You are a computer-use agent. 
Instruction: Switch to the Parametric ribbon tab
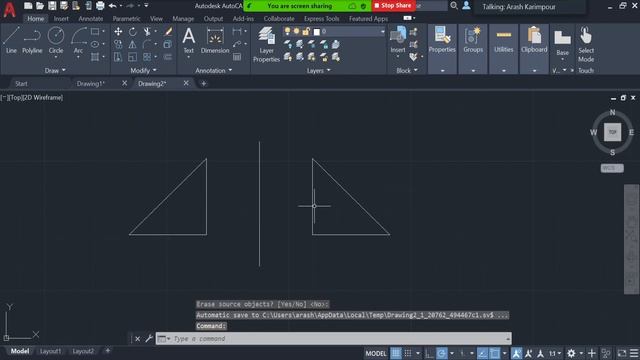click(x=126, y=18)
